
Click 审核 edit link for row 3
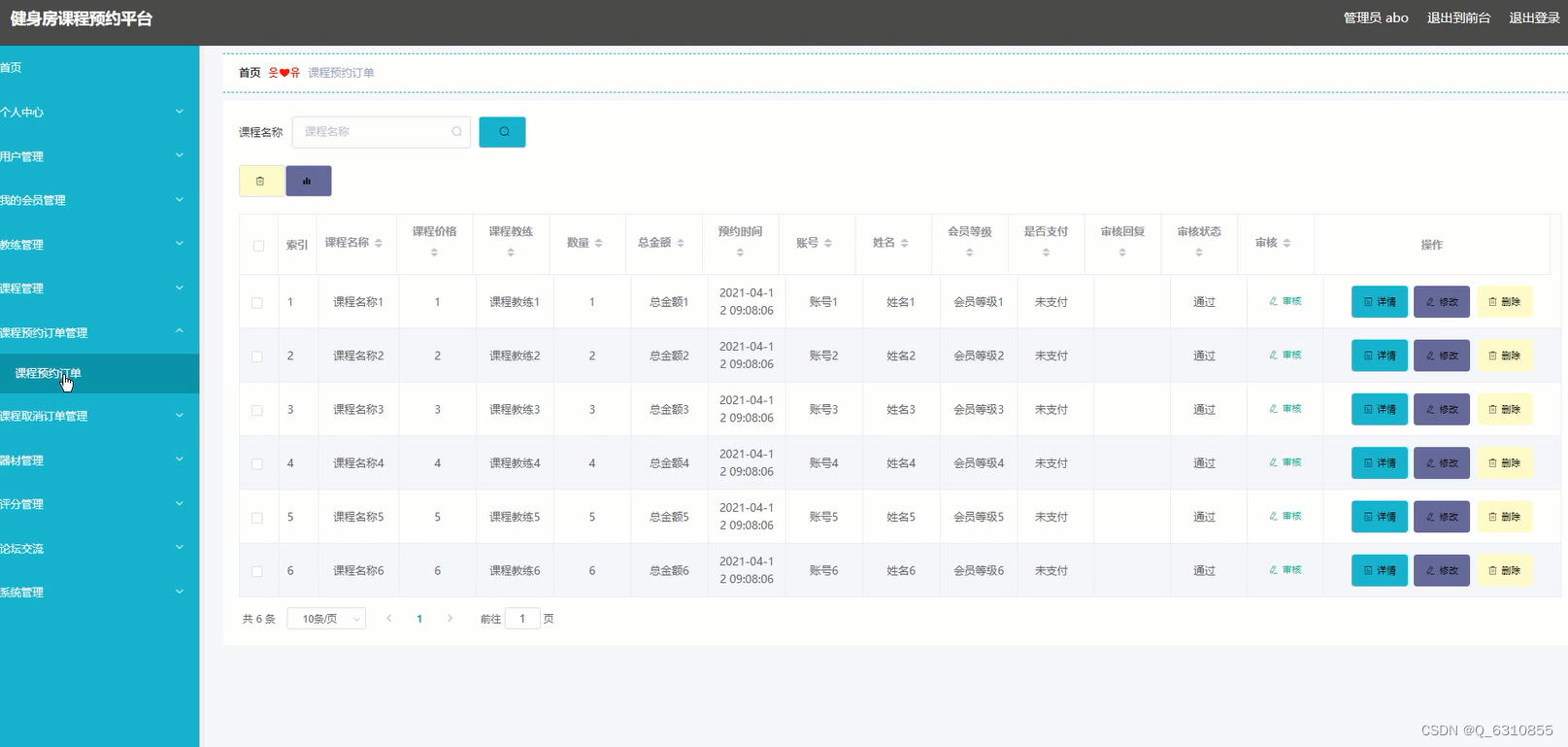point(1285,409)
